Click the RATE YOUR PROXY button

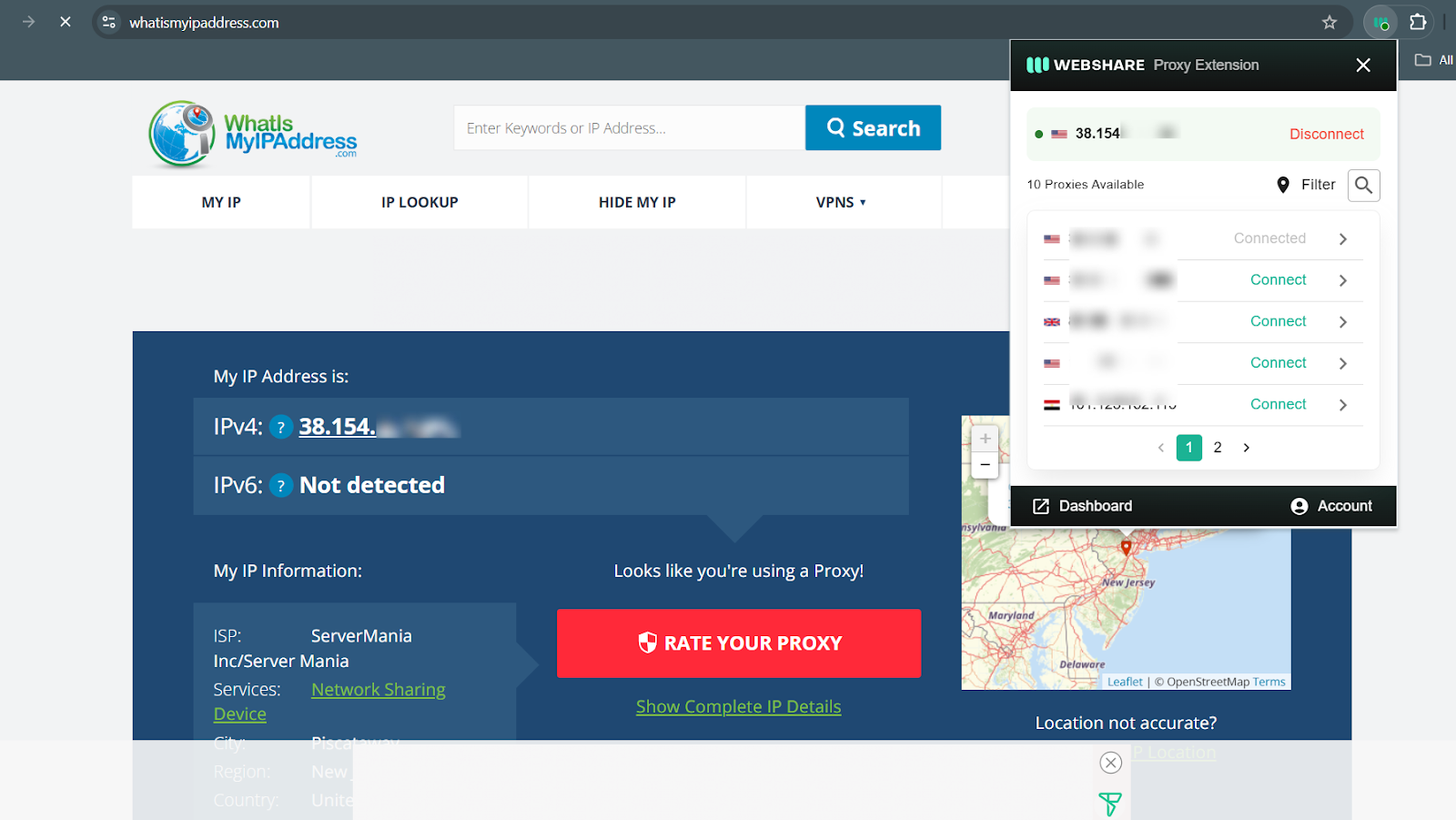coord(739,643)
